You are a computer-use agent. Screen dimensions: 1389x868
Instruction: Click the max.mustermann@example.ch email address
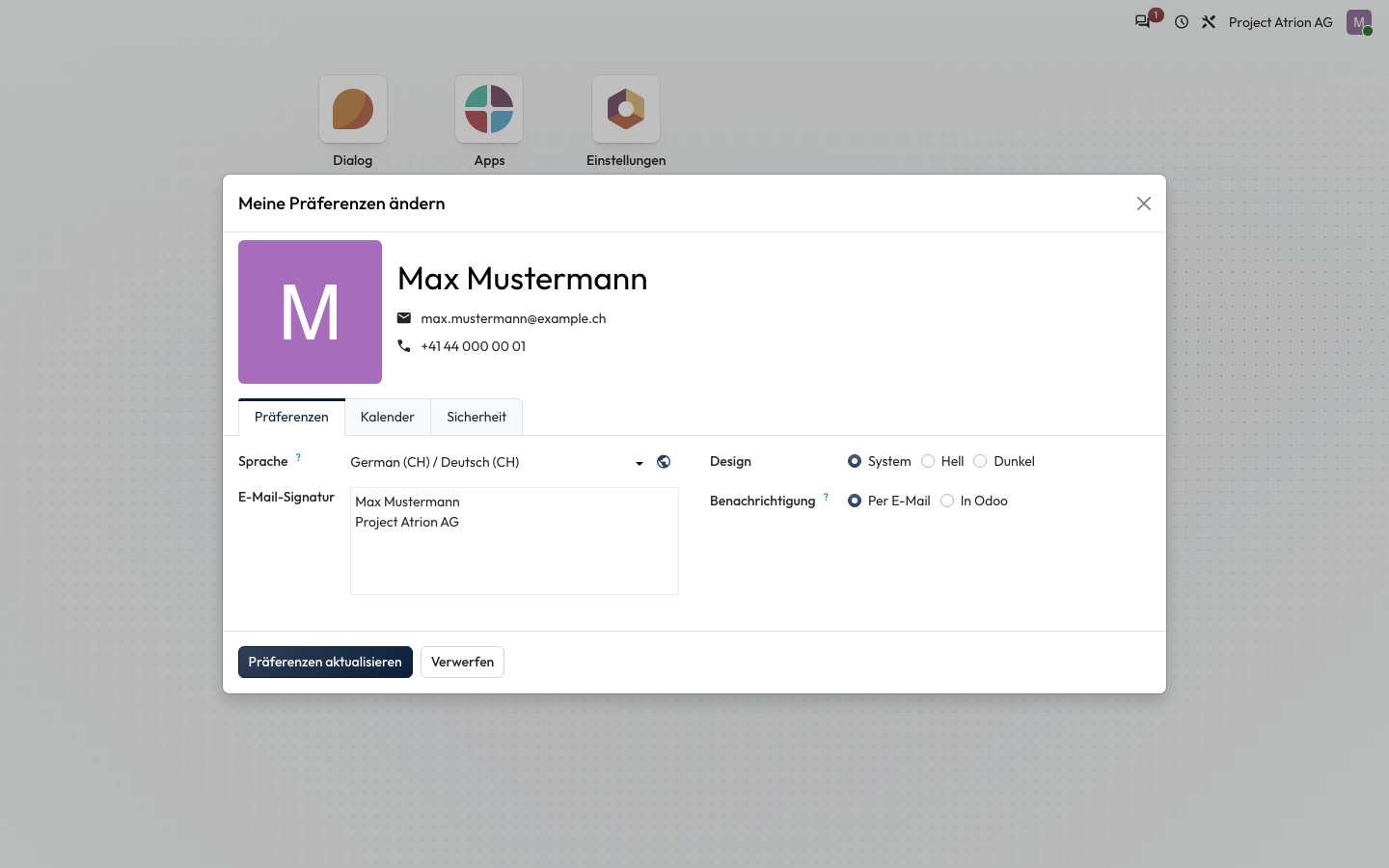(513, 318)
